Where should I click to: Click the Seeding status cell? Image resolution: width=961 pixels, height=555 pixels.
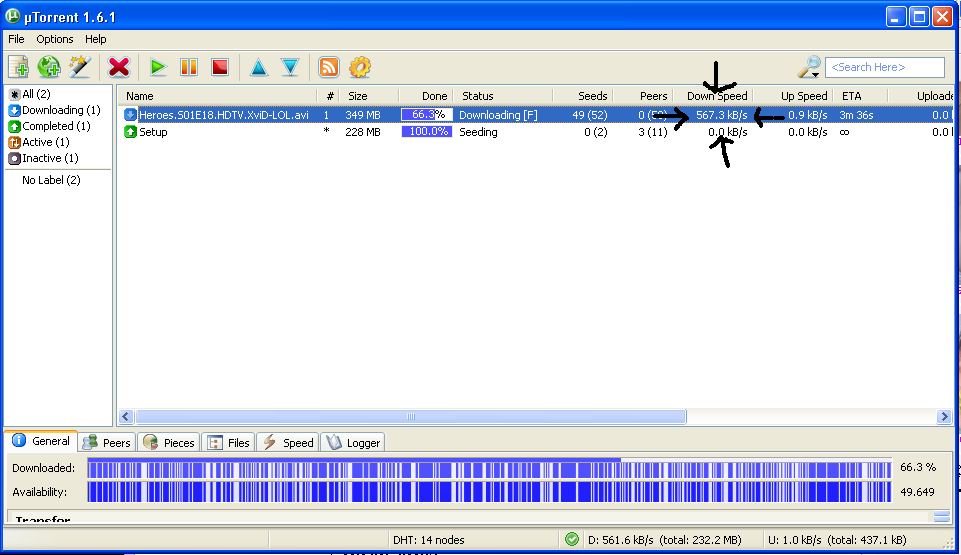point(478,132)
